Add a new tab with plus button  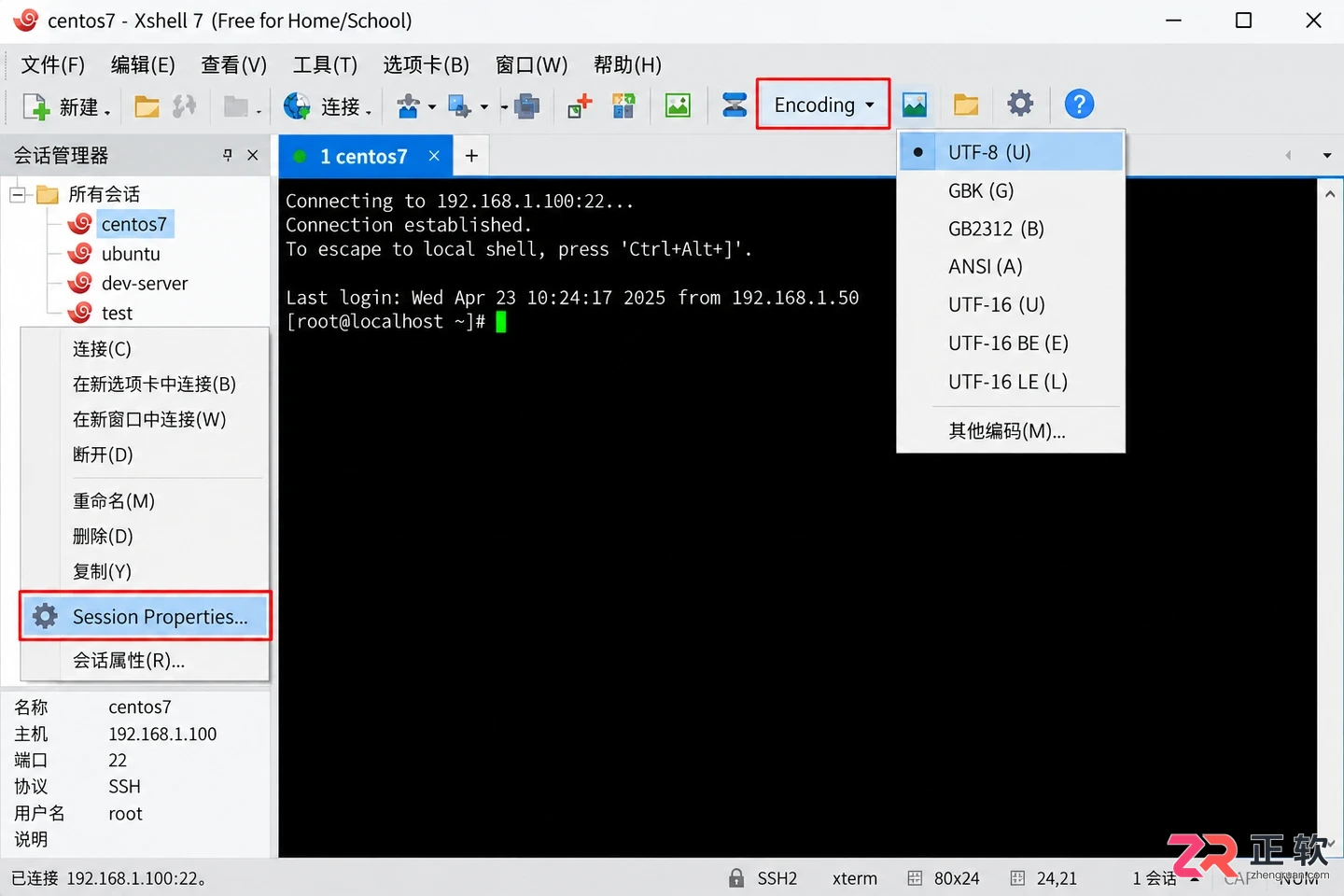point(471,156)
